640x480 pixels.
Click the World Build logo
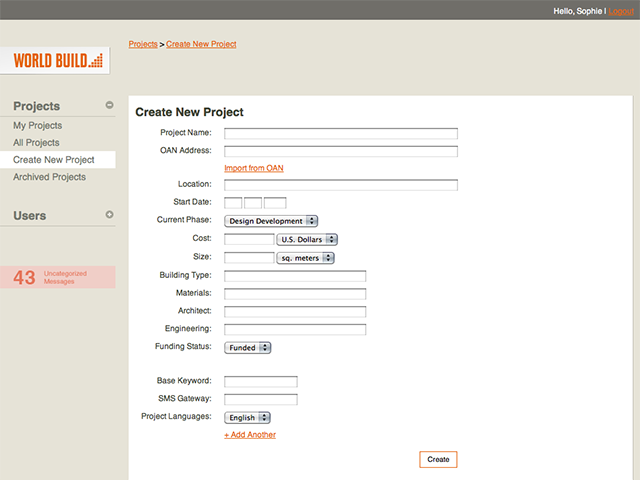[55, 60]
